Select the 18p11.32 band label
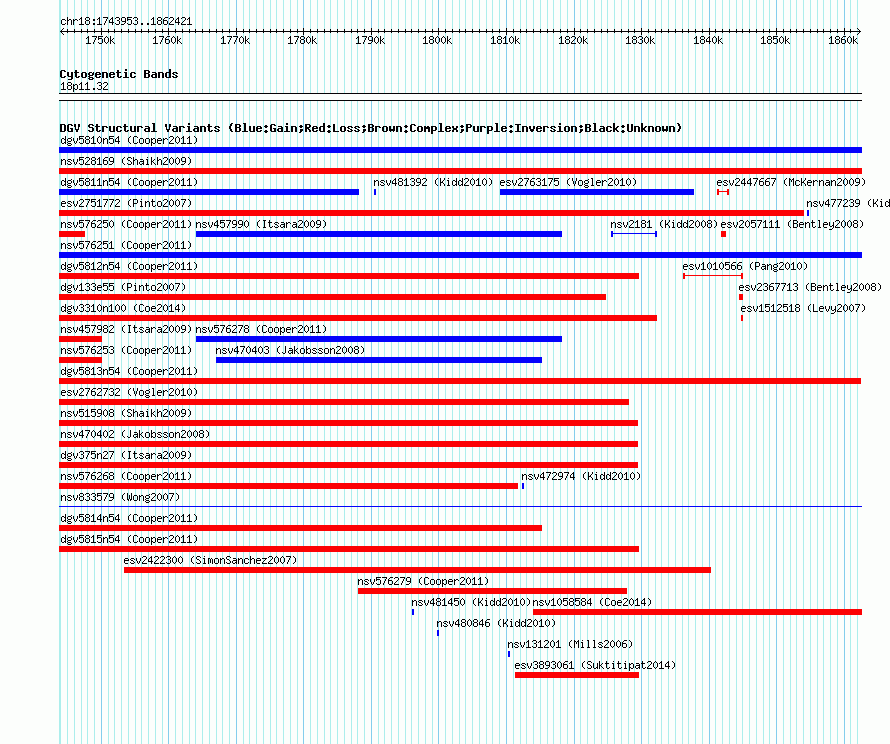This screenshot has width=890, height=744. click(x=84, y=86)
